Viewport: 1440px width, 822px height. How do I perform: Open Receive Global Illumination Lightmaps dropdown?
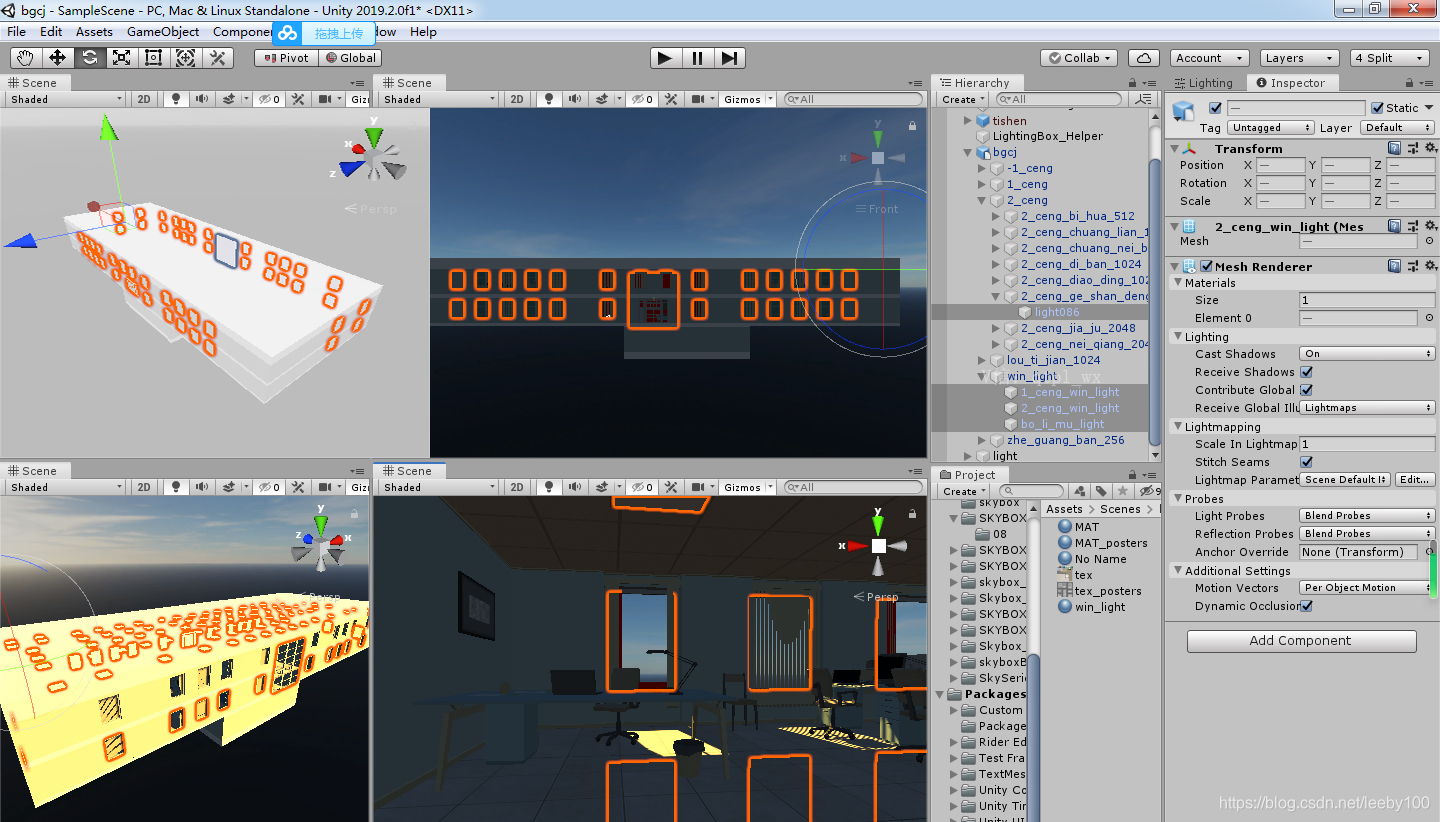(1367, 408)
